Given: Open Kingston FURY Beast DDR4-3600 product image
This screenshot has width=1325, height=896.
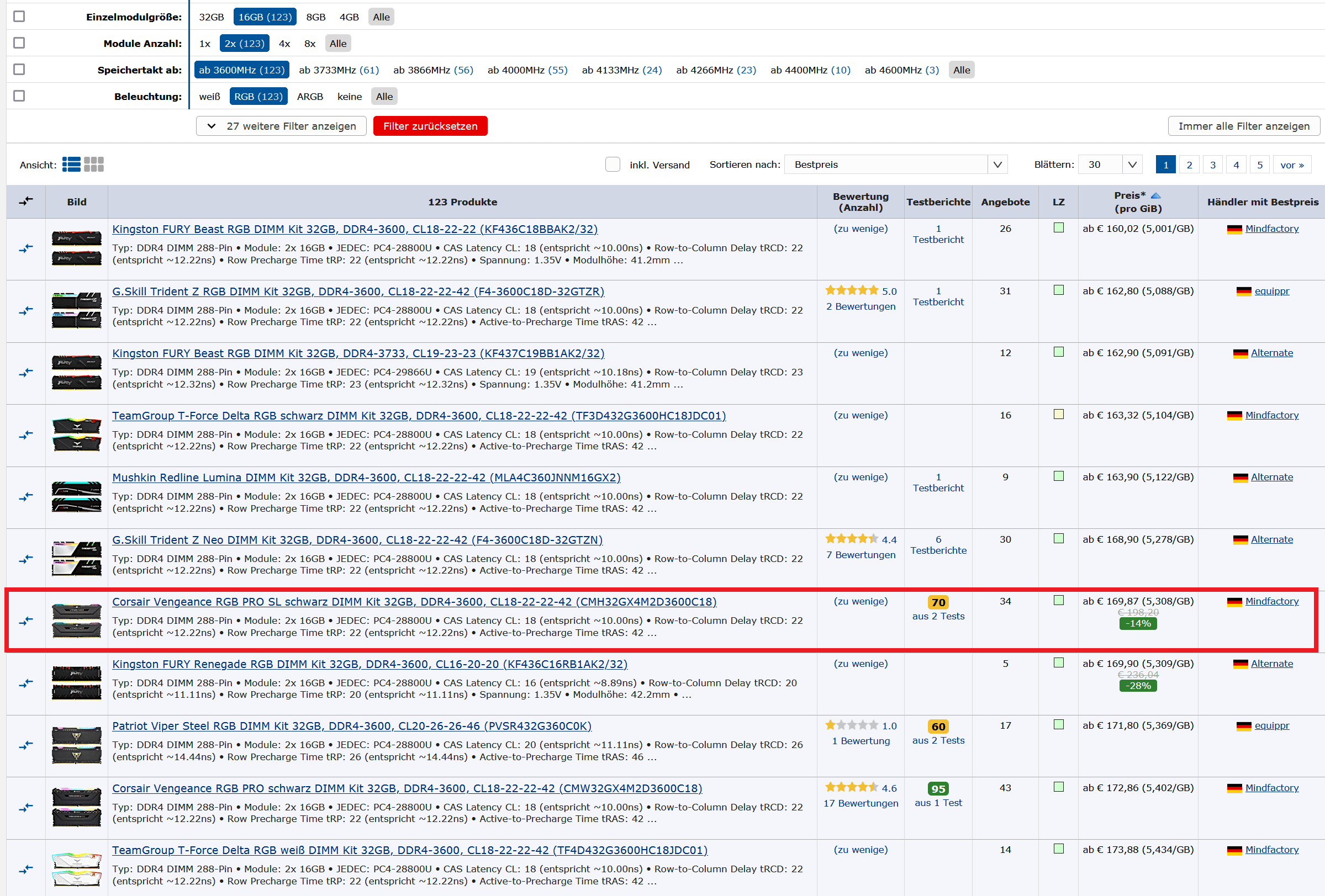Looking at the screenshot, I should [x=76, y=248].
